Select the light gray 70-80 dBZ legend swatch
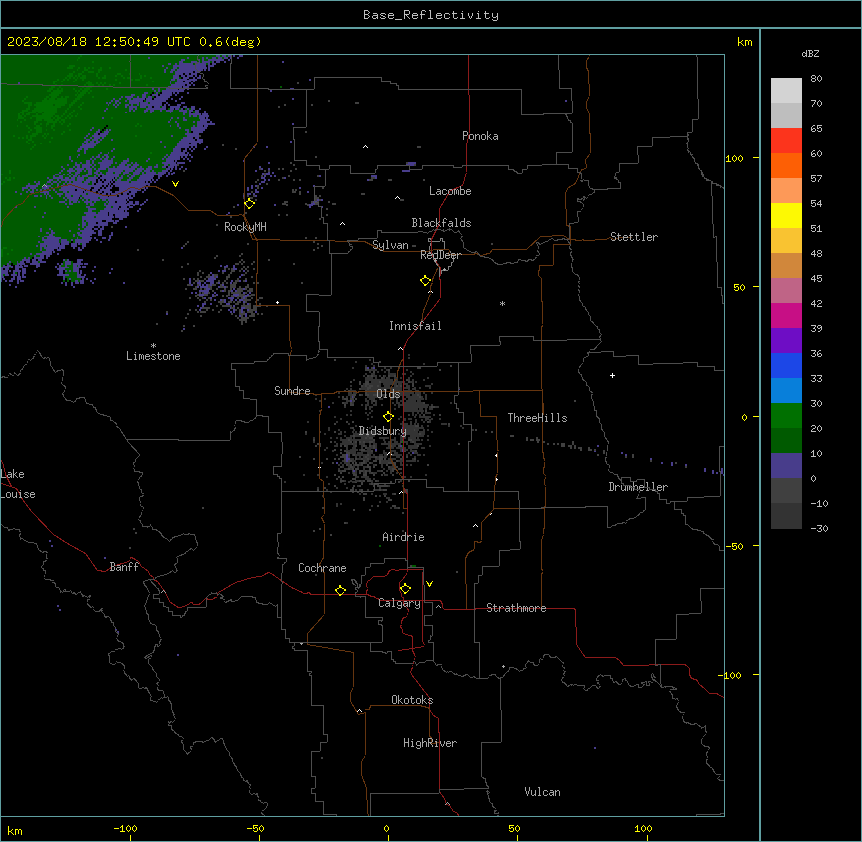Image resolution: width=862 pixels, height=842 pixels. coord(786,91)
